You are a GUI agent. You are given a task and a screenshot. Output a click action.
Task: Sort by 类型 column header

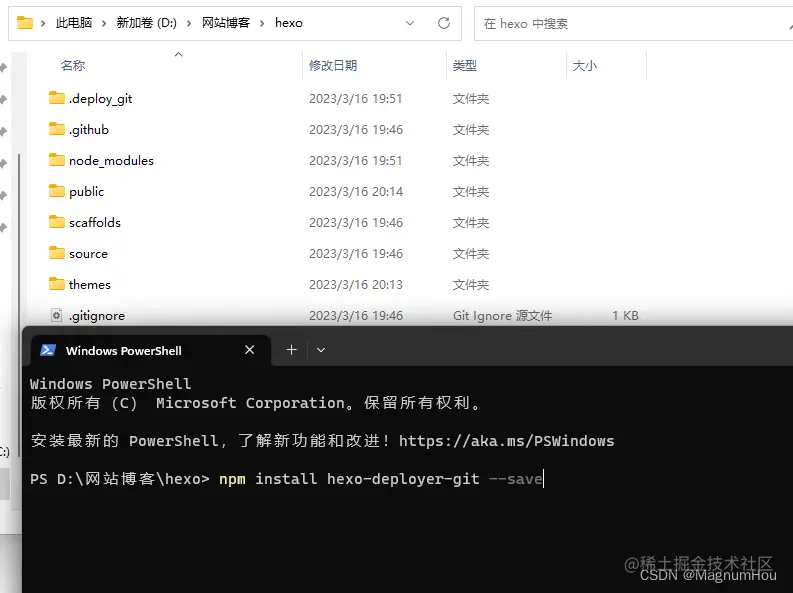click(x=465, y=66)
